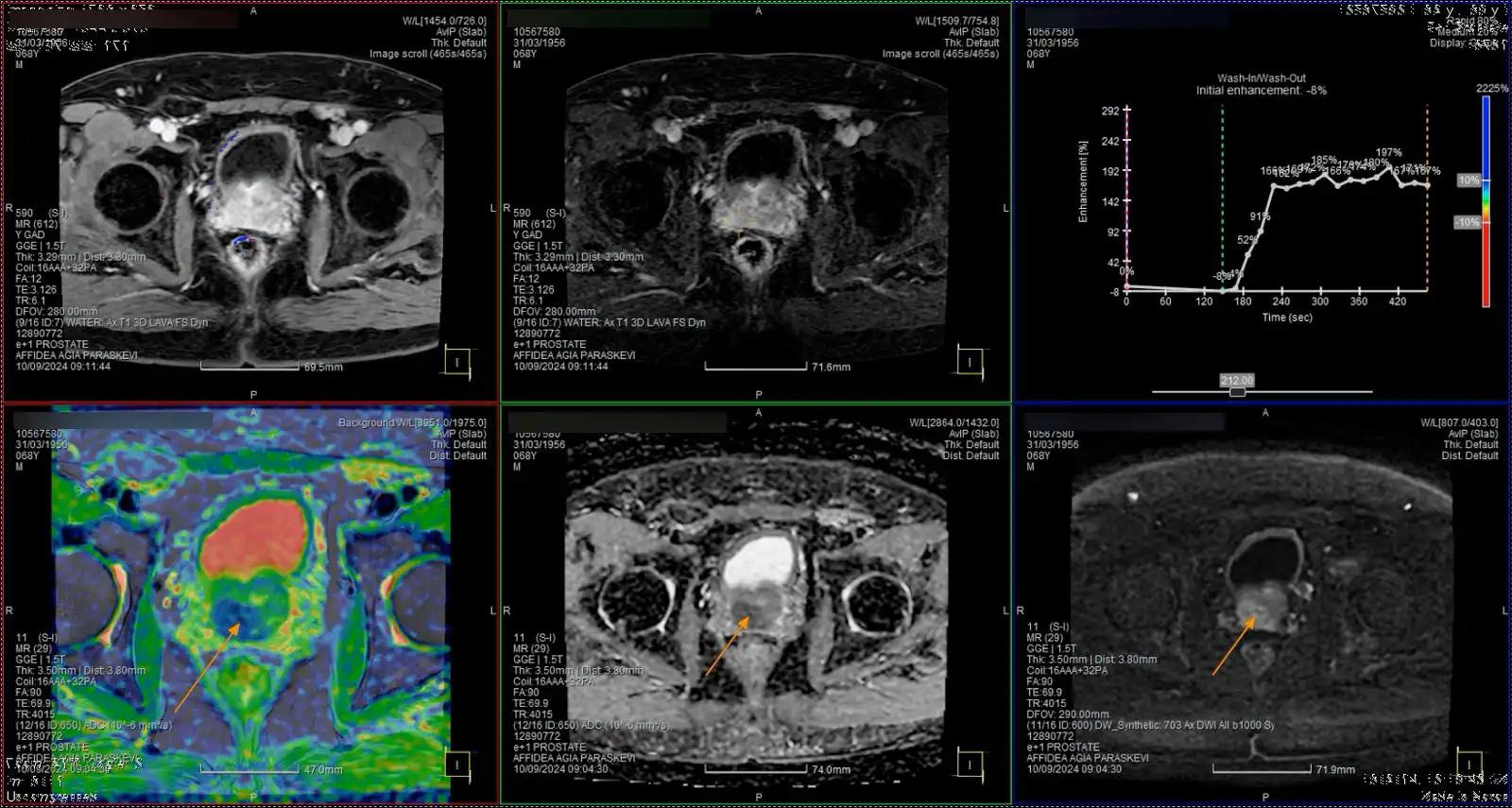Click the 197% peak data point on the curve
The width and height of the screenshot is (1512, 808).
click(x=1388, y=166)
